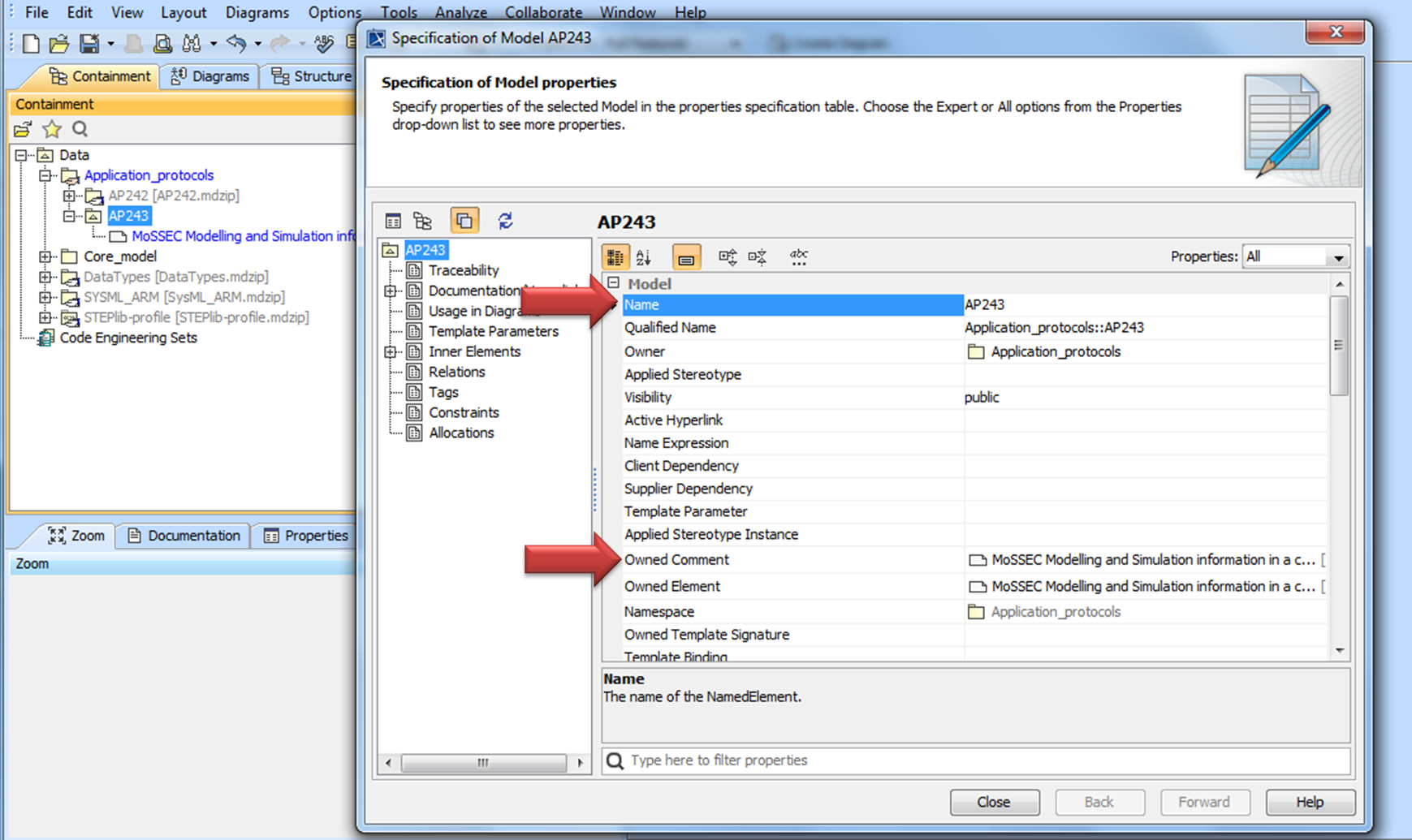Click the refresh icon in the specification toolbar
Screen dimensions: 1412x840
pyautogui.click(x=505, y=221)
